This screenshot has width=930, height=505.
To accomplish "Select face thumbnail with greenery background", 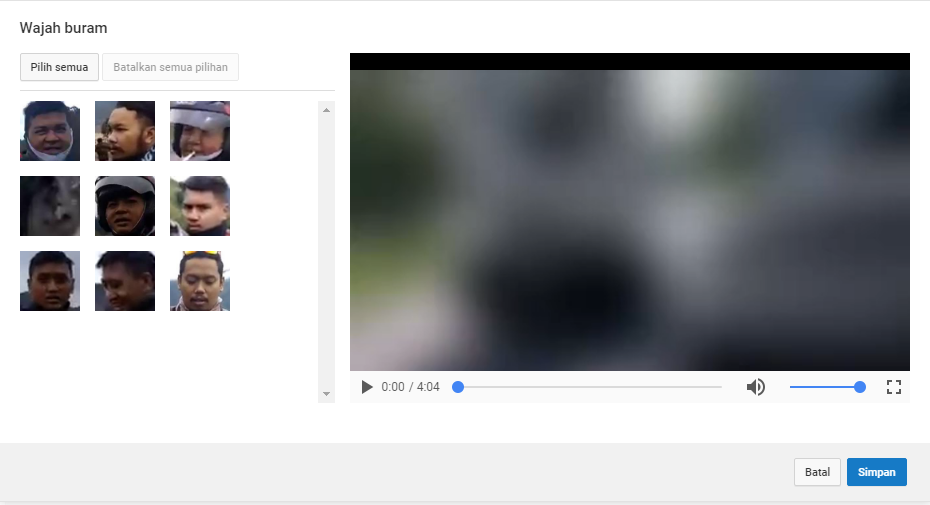I will coord(200,206).
